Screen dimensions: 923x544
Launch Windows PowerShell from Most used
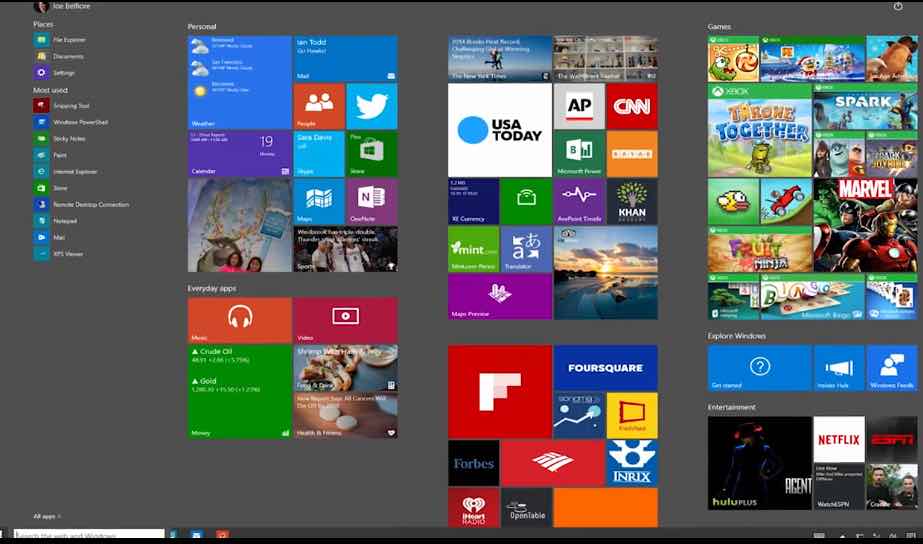coord(71,122)
